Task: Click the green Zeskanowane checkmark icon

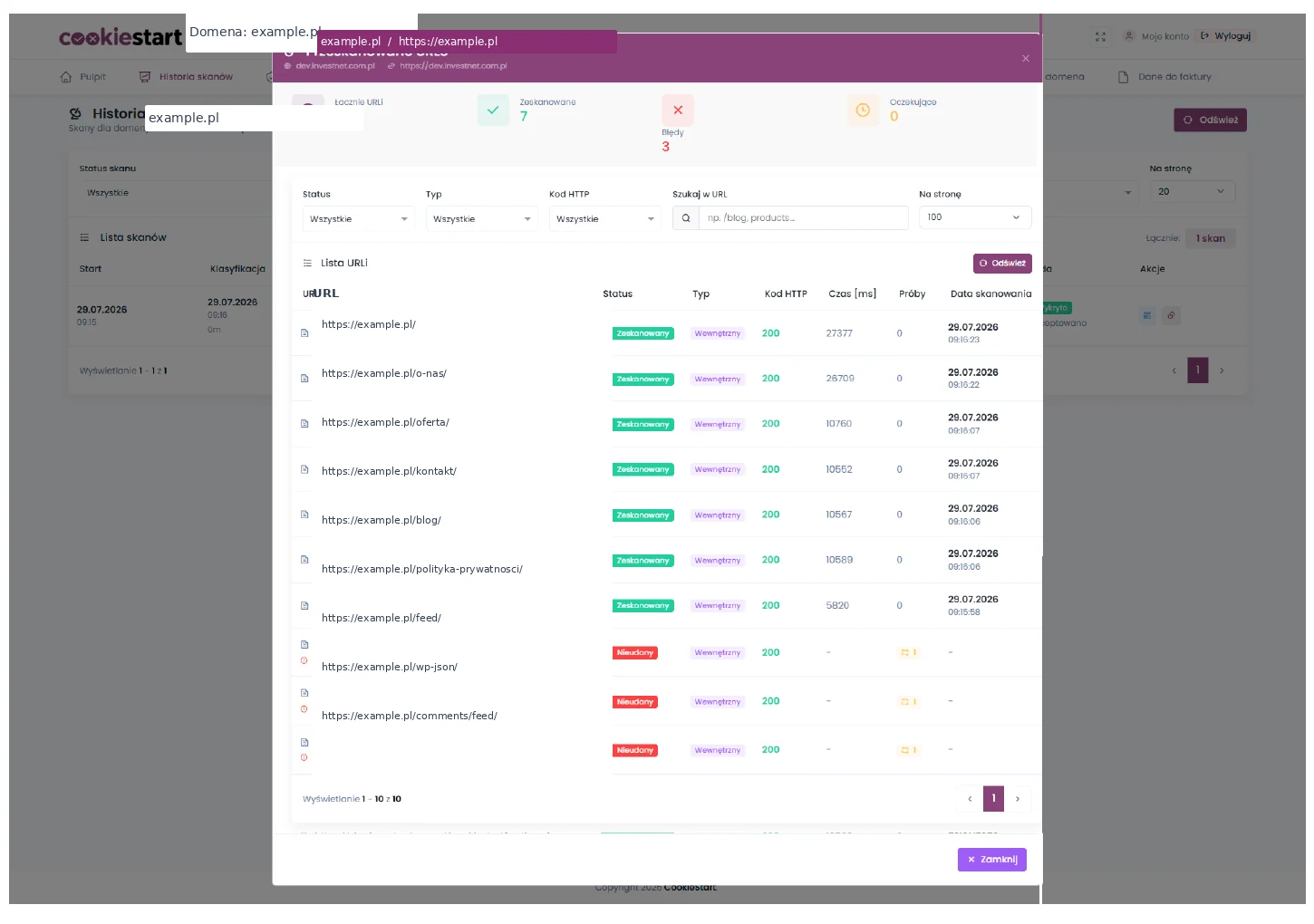Action: pos(493,111)
